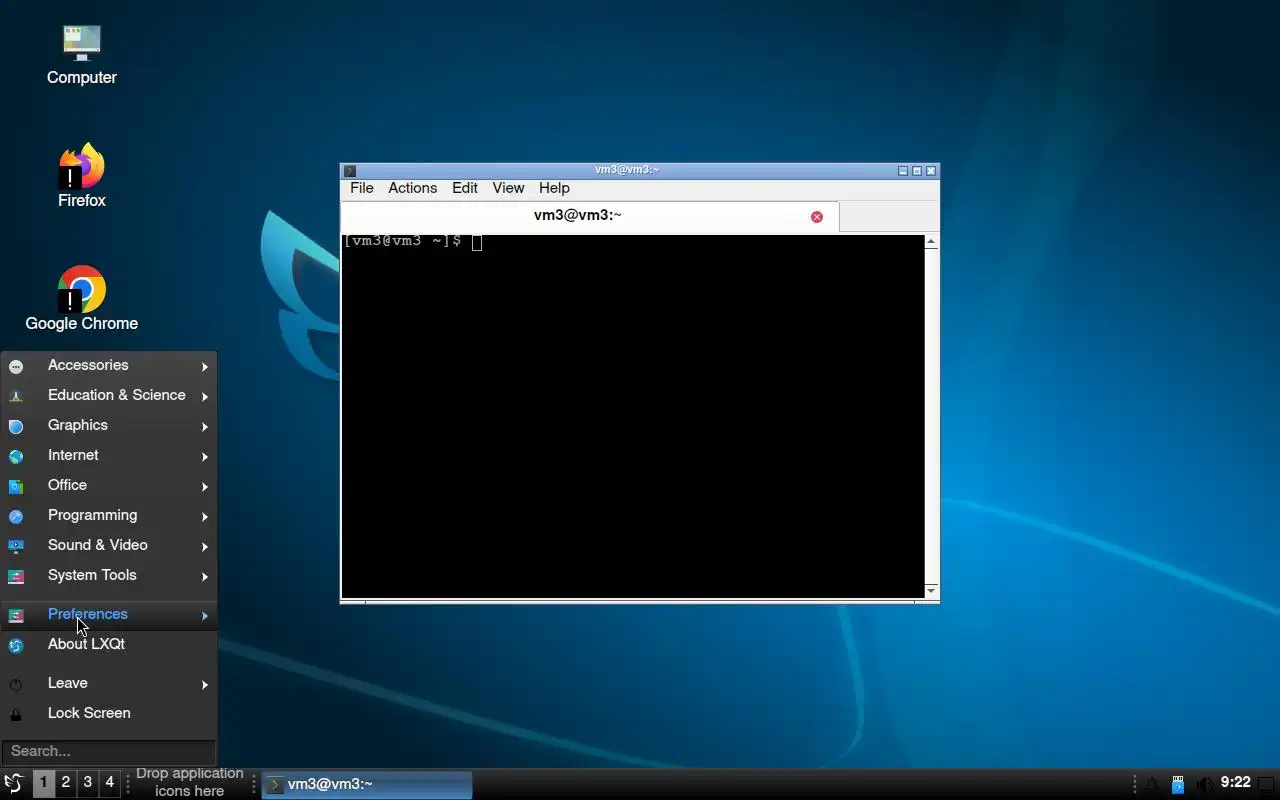
Task: Launch Firefox from the desktop
Action: (82, 176)
